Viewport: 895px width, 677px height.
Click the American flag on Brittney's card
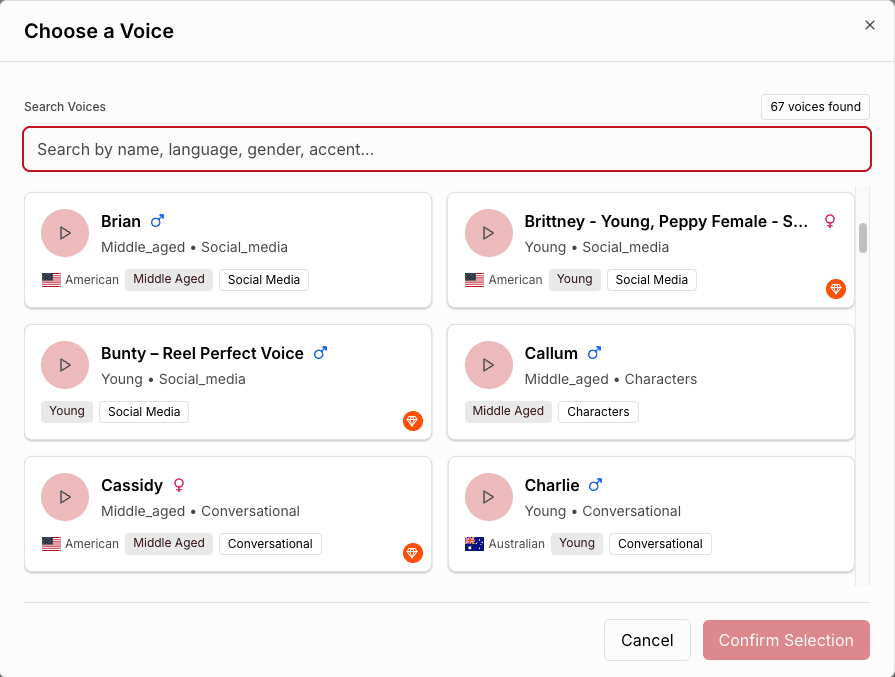pos(474,280)
